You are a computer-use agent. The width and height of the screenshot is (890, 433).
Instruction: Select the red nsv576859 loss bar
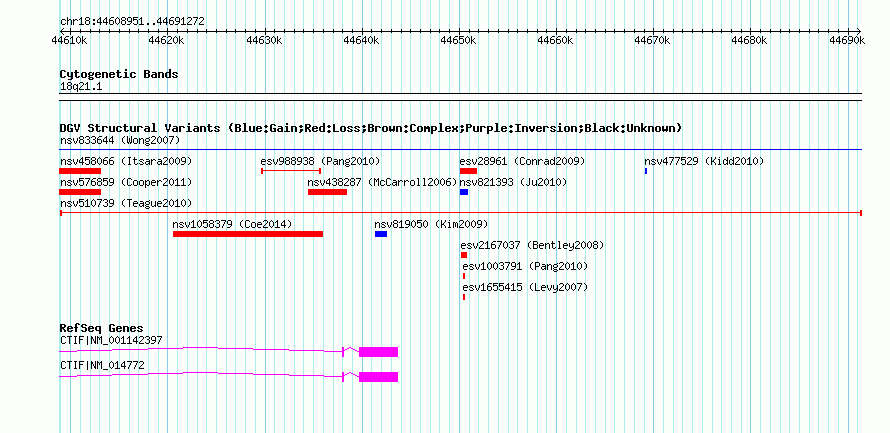[80, 192]
